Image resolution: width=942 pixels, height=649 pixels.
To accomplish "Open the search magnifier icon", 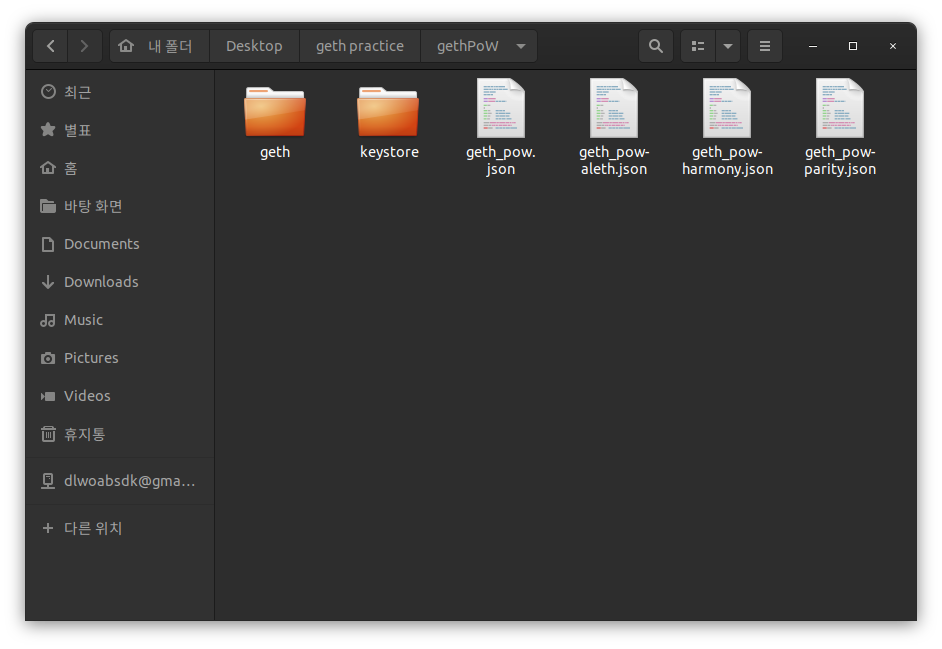I will [655, 46].
